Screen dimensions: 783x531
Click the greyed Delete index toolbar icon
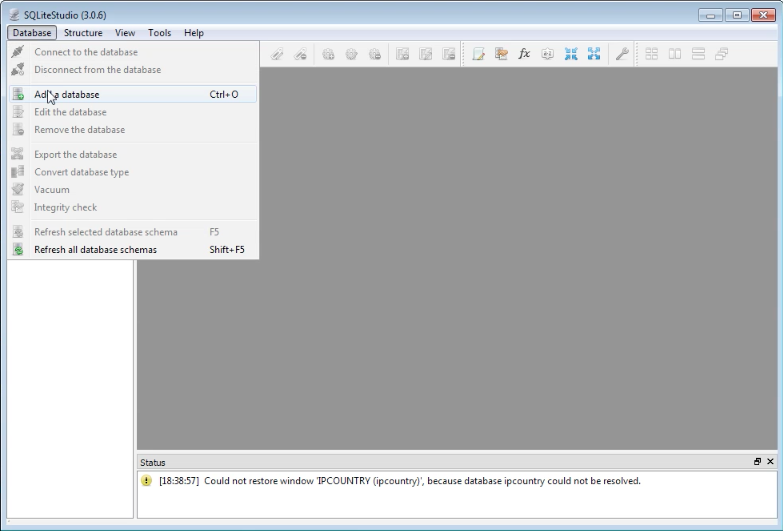pyautogui.click(x=300, y=54)
